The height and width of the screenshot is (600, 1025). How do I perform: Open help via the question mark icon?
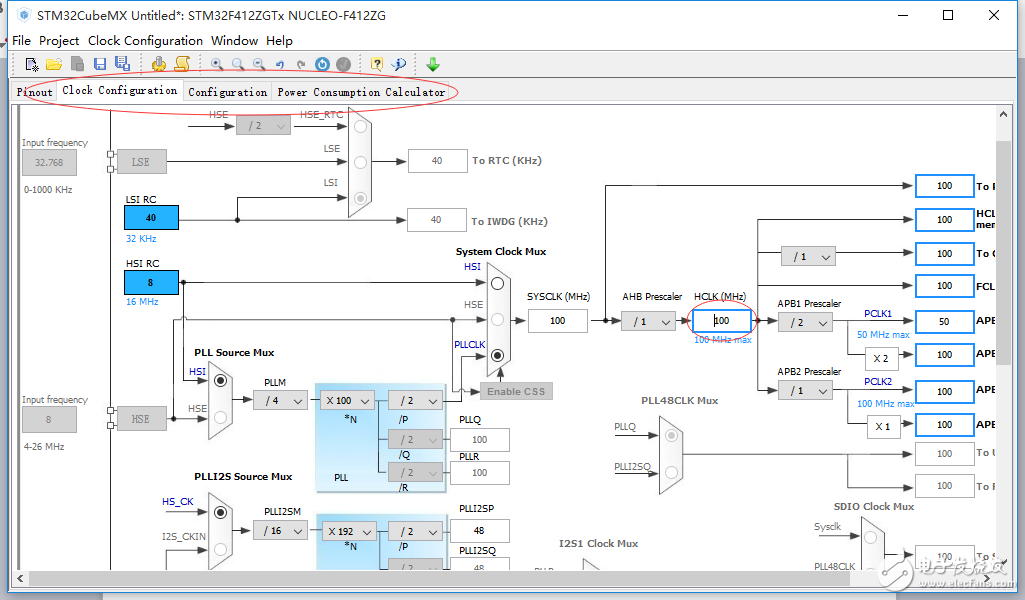(x=377, y=64)
